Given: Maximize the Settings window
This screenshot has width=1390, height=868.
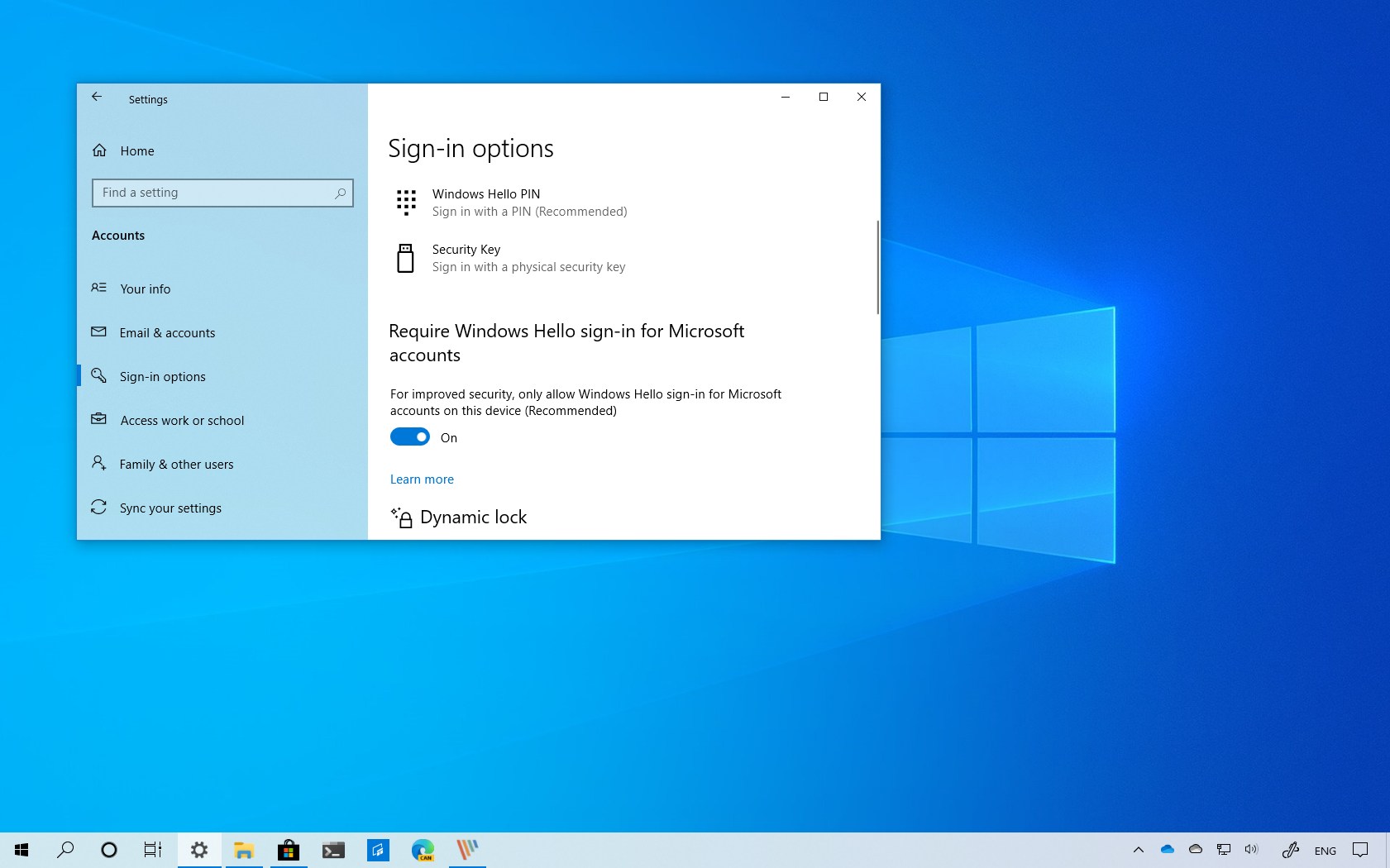Looking at the screenshot, I should click(x=824, y=97).
